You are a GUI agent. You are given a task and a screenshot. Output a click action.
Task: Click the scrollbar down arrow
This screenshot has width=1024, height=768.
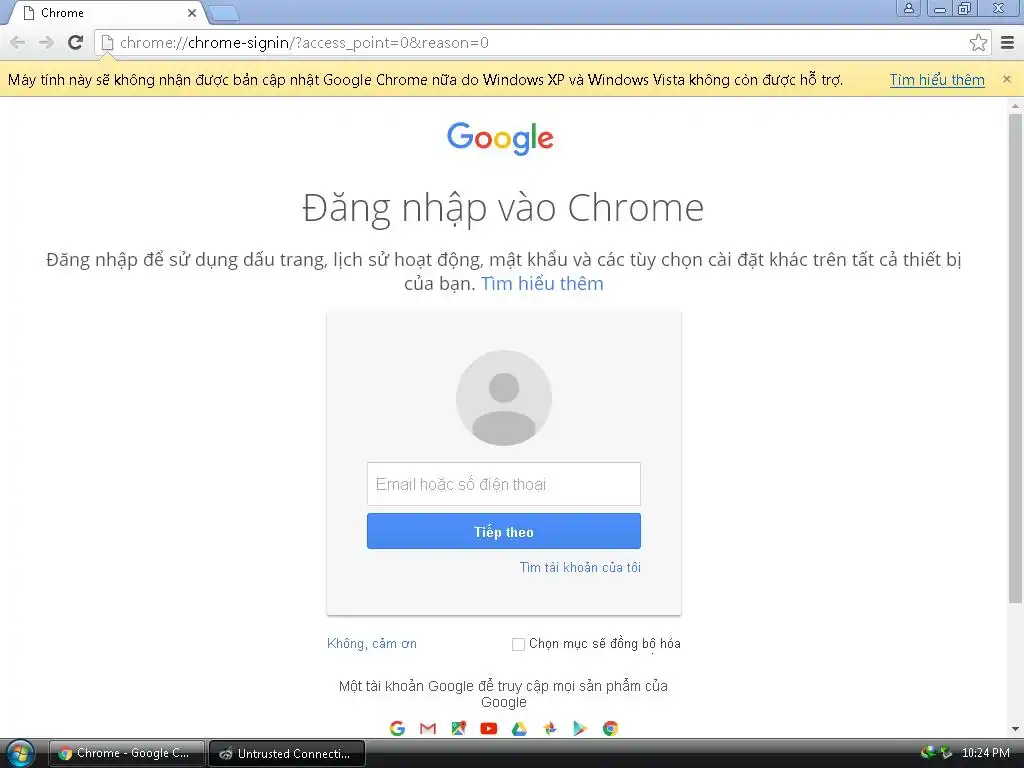coord(1015,729)
